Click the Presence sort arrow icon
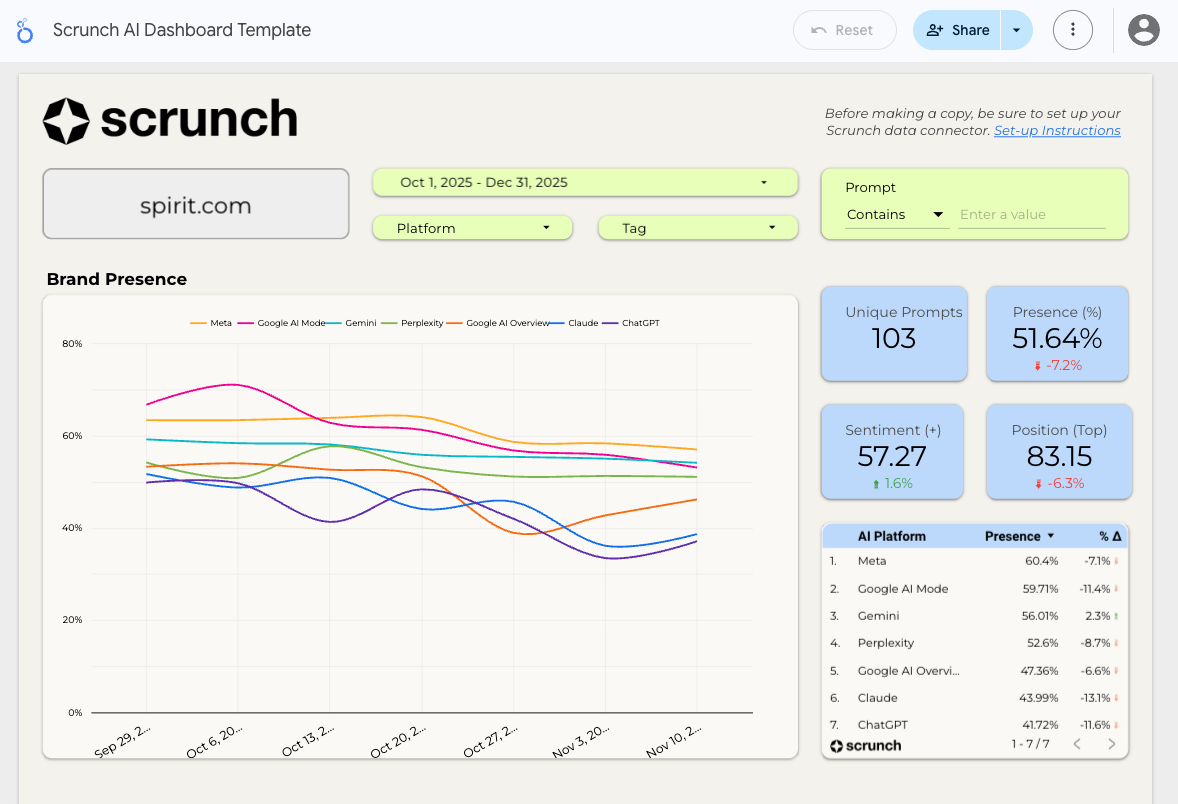Screen dimensions: 1178x804 1050,537
